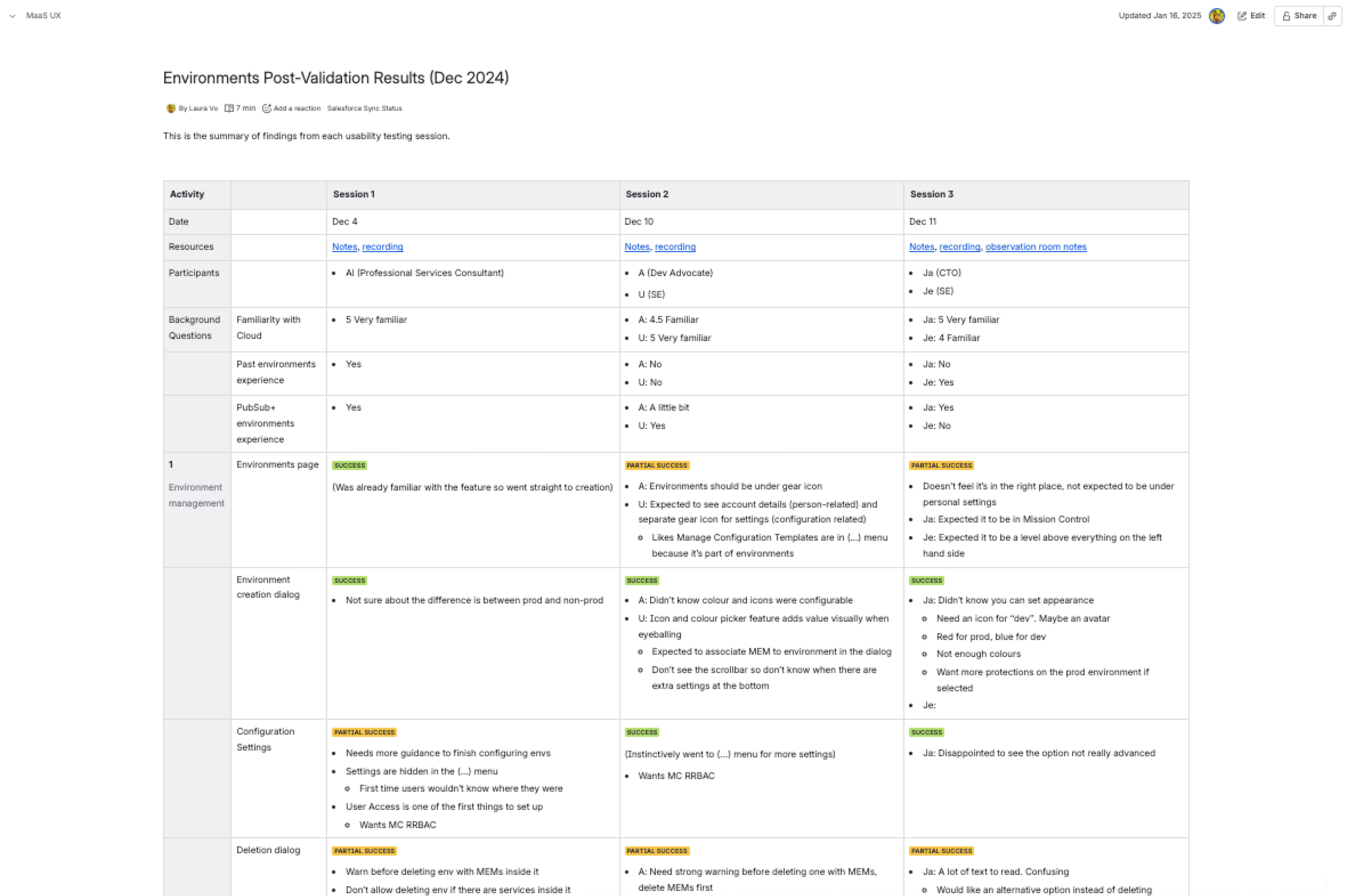Click the copy link chain icon
The height and width of the screenshot is (896, 1355).
click(x=1332, y=16)
